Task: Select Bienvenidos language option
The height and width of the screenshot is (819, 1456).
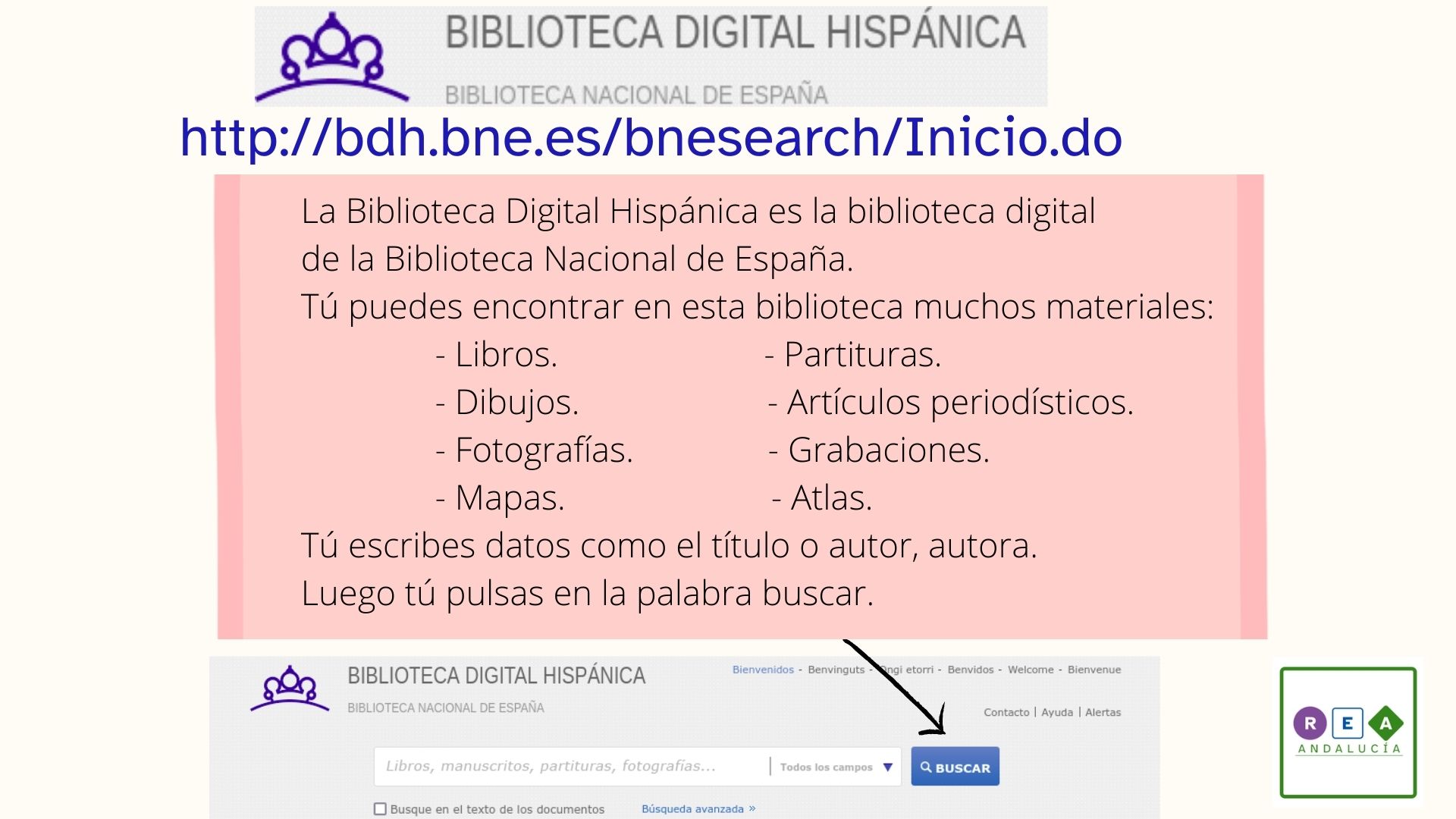Action: [x=763, y=670]
